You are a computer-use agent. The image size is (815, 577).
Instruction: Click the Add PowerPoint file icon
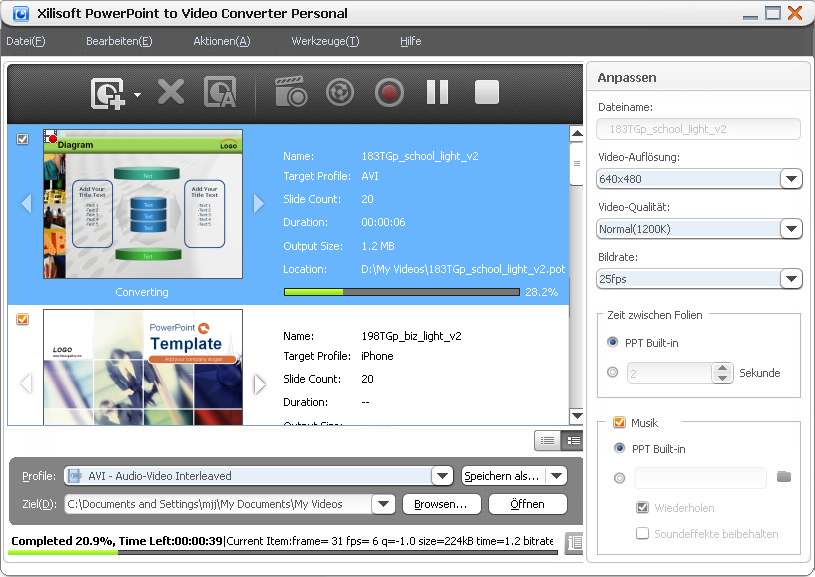108,94
